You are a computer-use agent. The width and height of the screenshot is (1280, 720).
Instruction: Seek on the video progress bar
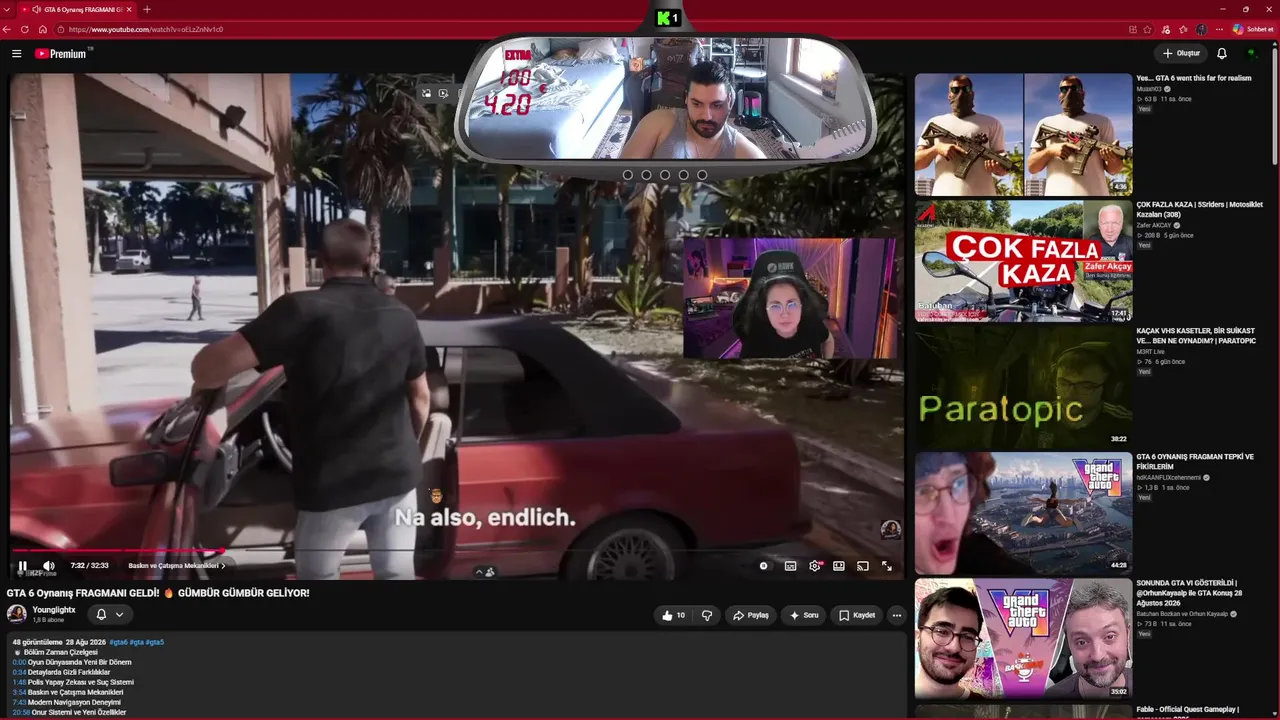(457, 550)
